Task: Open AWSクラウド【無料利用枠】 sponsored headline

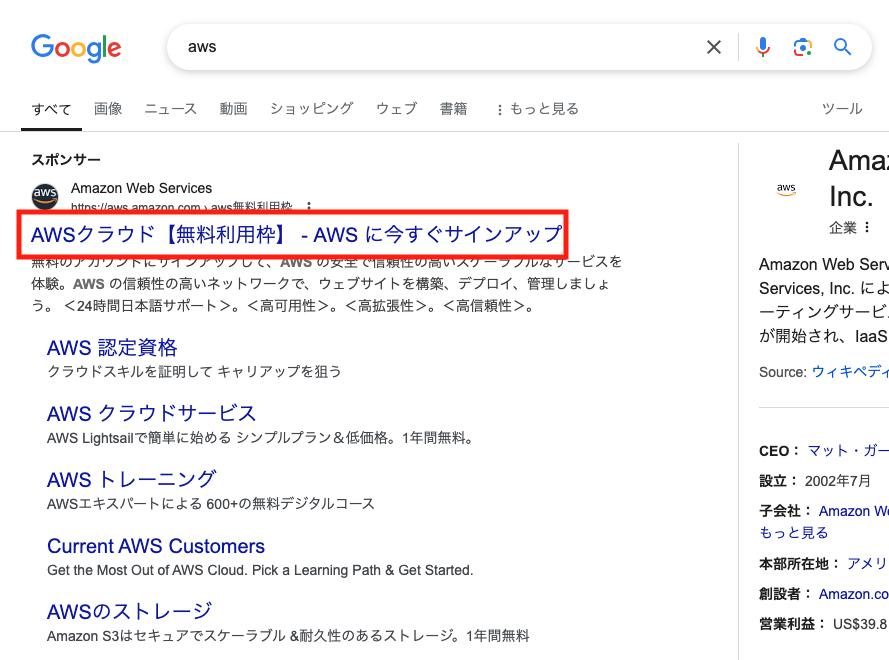Action: pyautogui.click(x=296, y=234)
